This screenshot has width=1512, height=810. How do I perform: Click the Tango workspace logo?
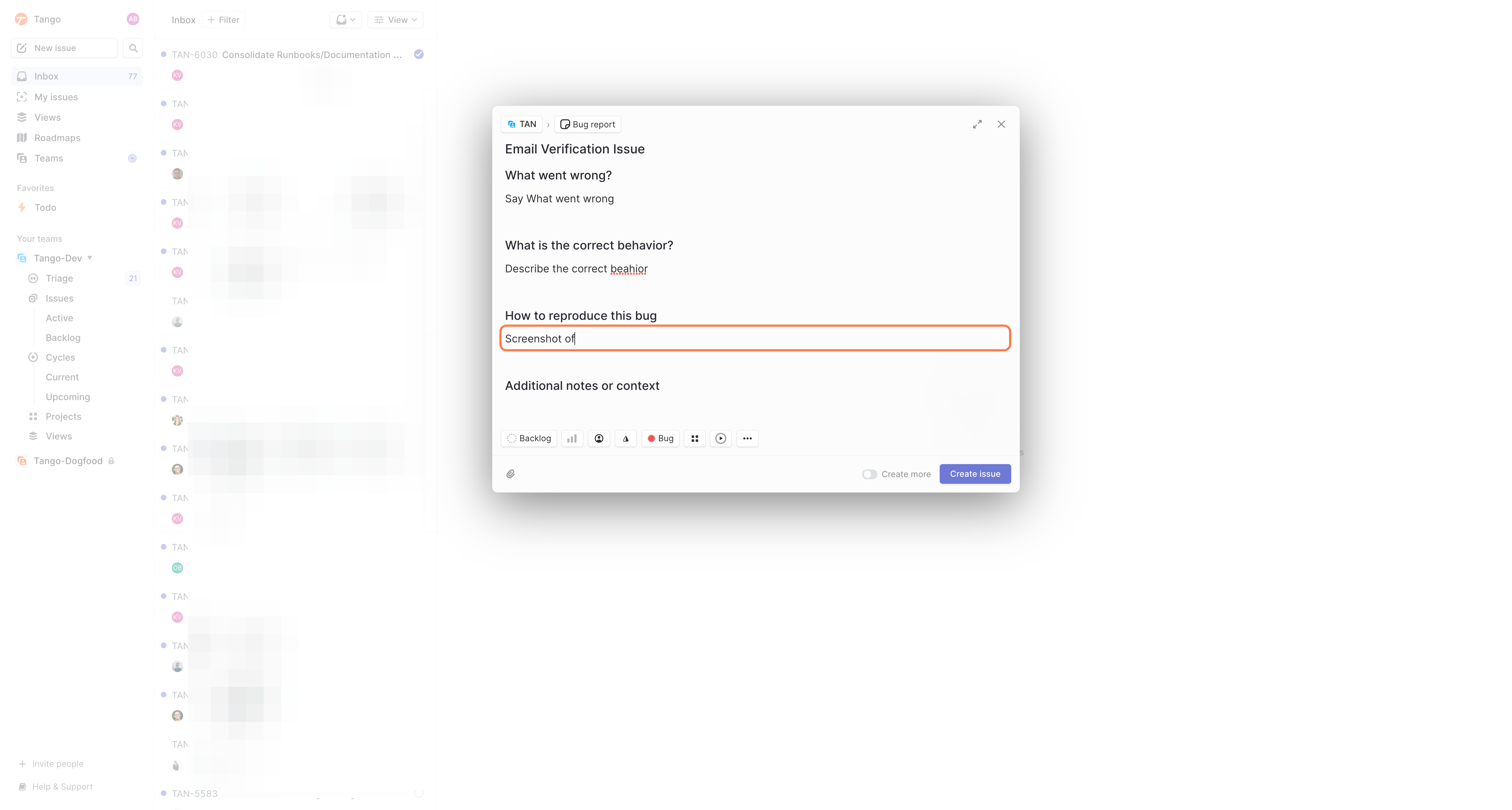tap(21, 19)
